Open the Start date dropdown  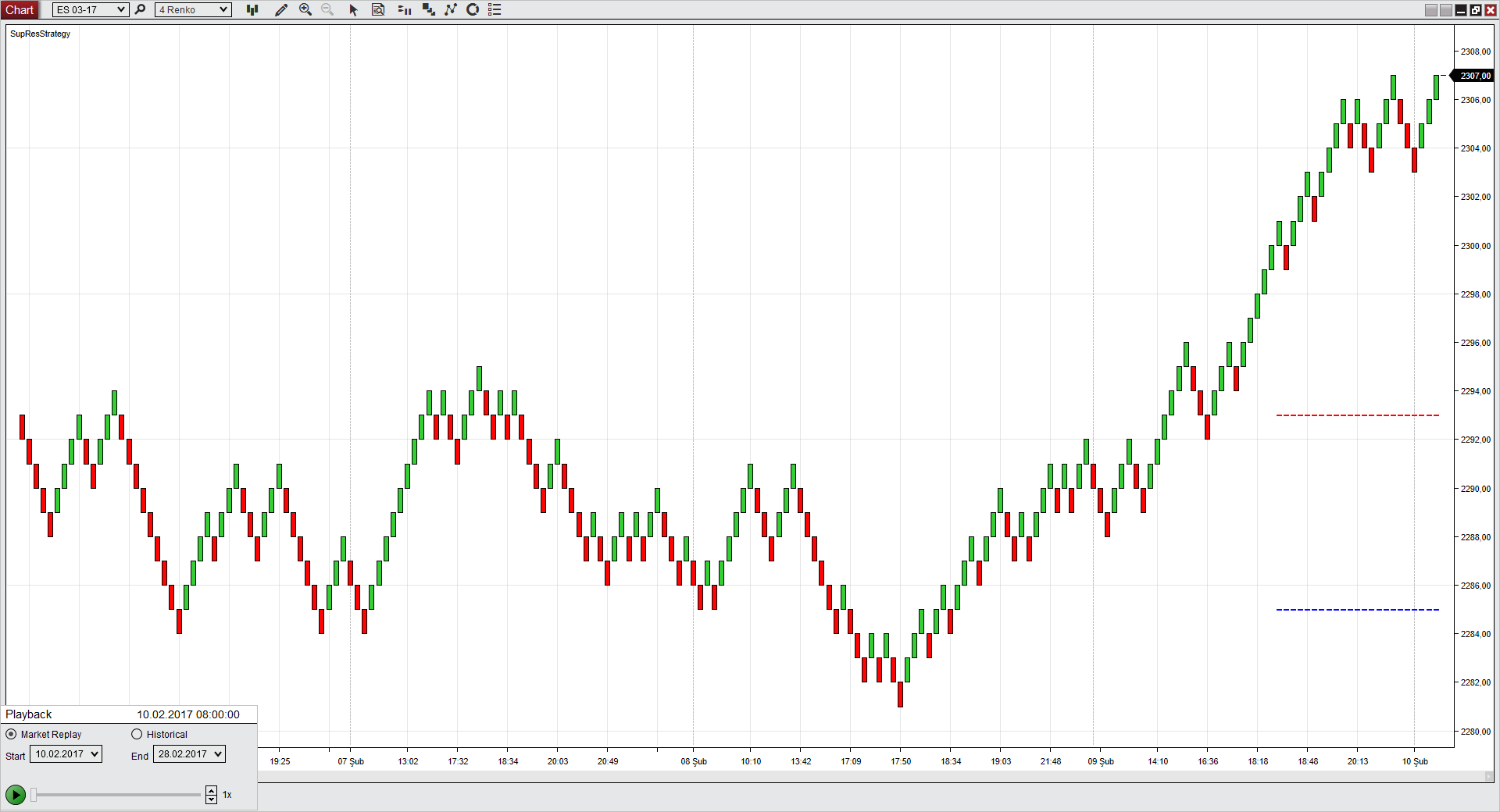click(66, 754)
